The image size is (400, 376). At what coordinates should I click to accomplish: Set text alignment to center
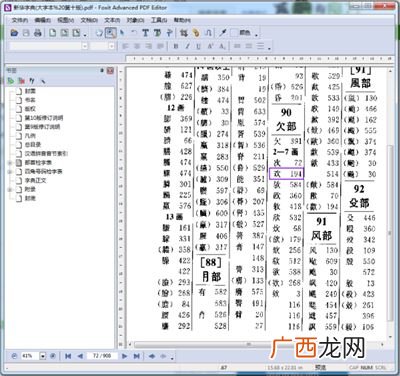(137, 46)
